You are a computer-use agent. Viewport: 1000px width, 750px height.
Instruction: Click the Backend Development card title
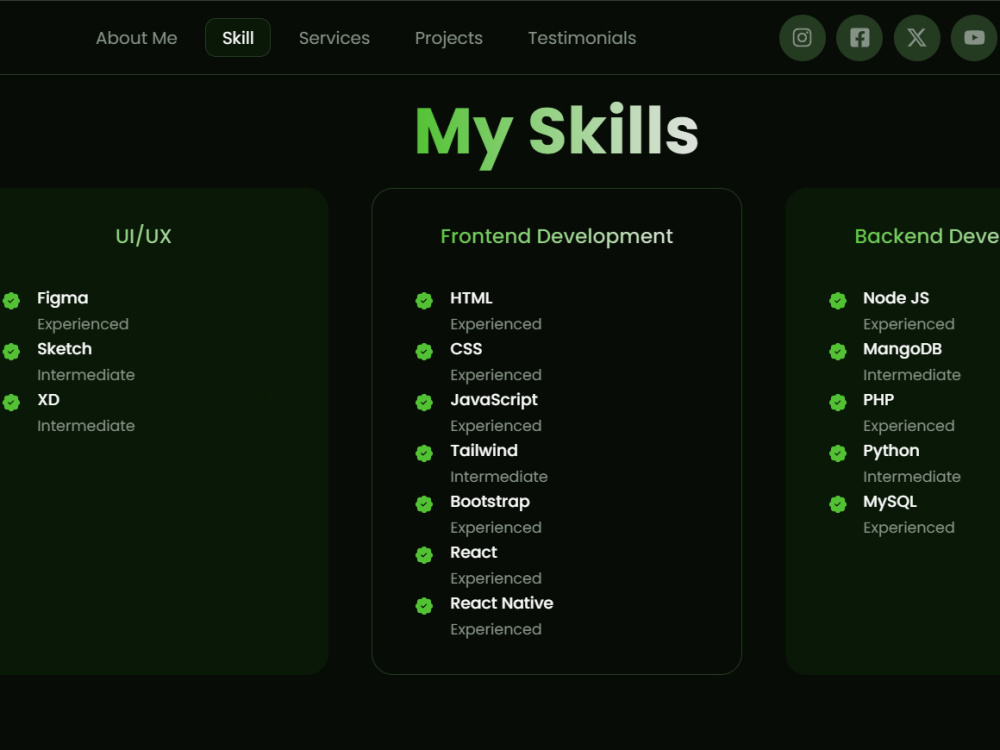click(927, 236)
